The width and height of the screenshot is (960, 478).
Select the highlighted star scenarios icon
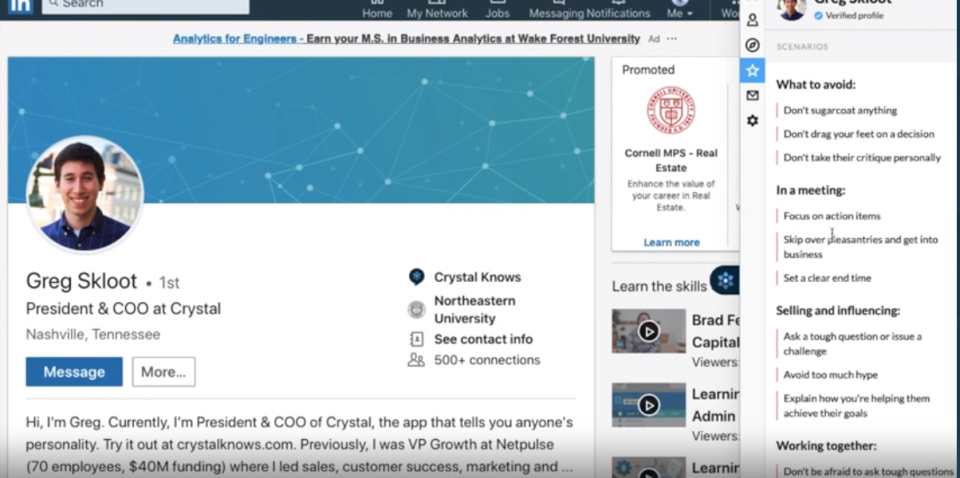pos(753,70)
